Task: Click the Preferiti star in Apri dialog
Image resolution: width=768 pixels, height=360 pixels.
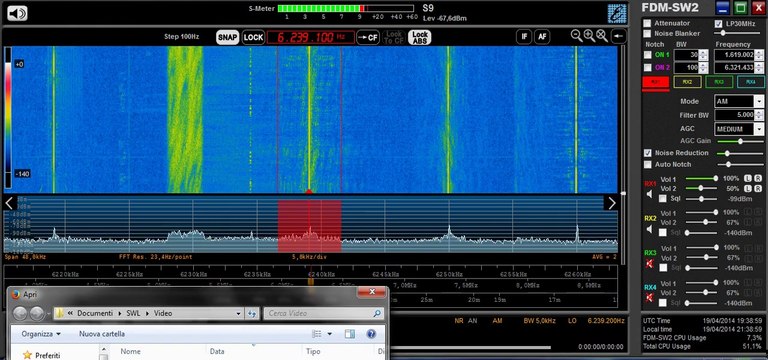Action: 27,355
